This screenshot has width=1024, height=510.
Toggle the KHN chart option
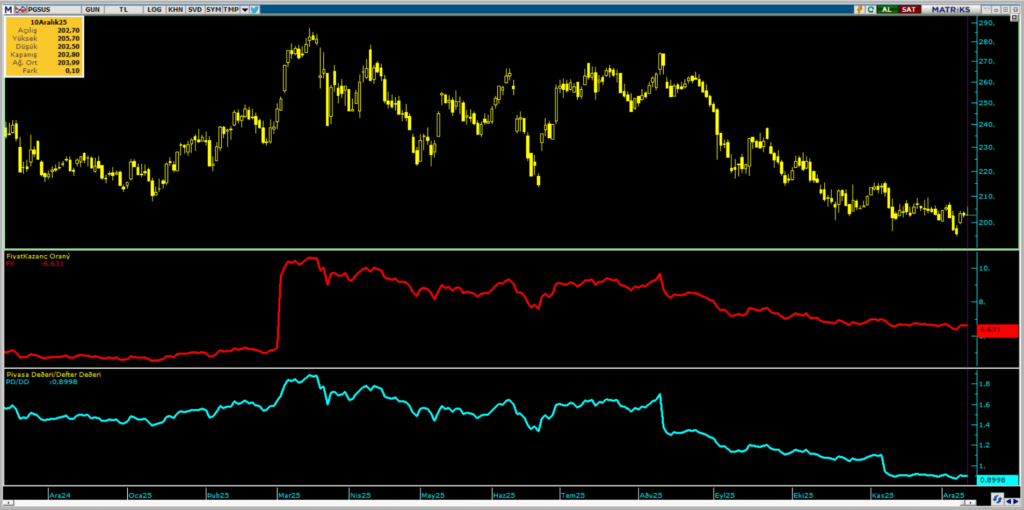174,8
